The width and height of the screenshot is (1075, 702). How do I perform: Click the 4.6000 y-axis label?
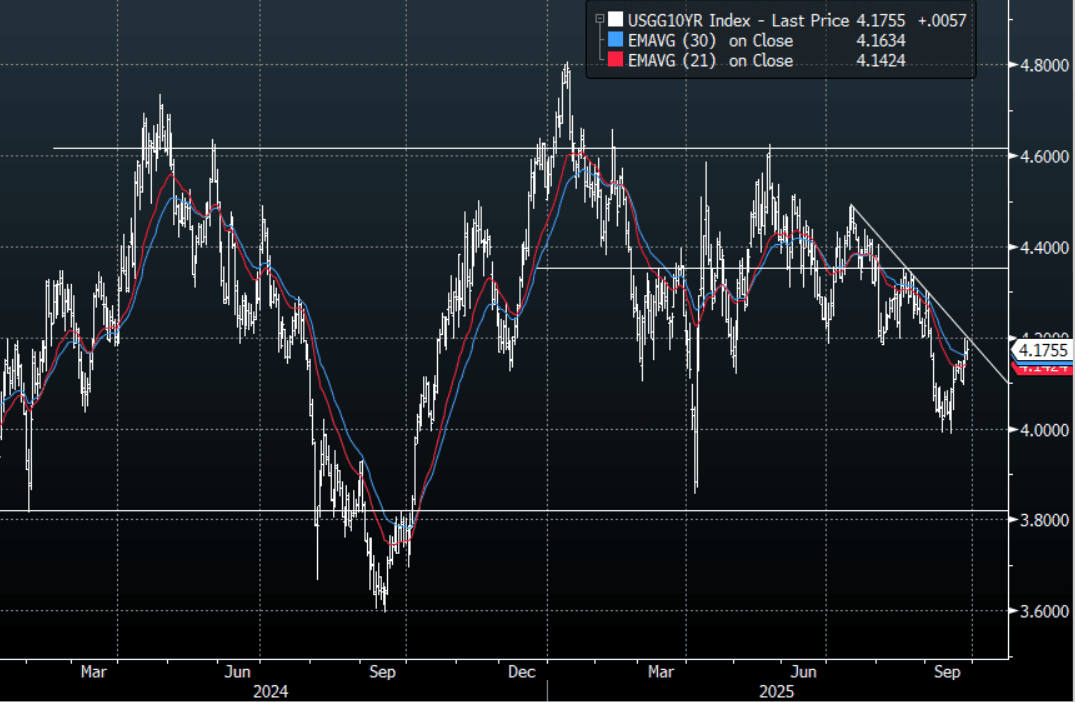pos(1045,157)
